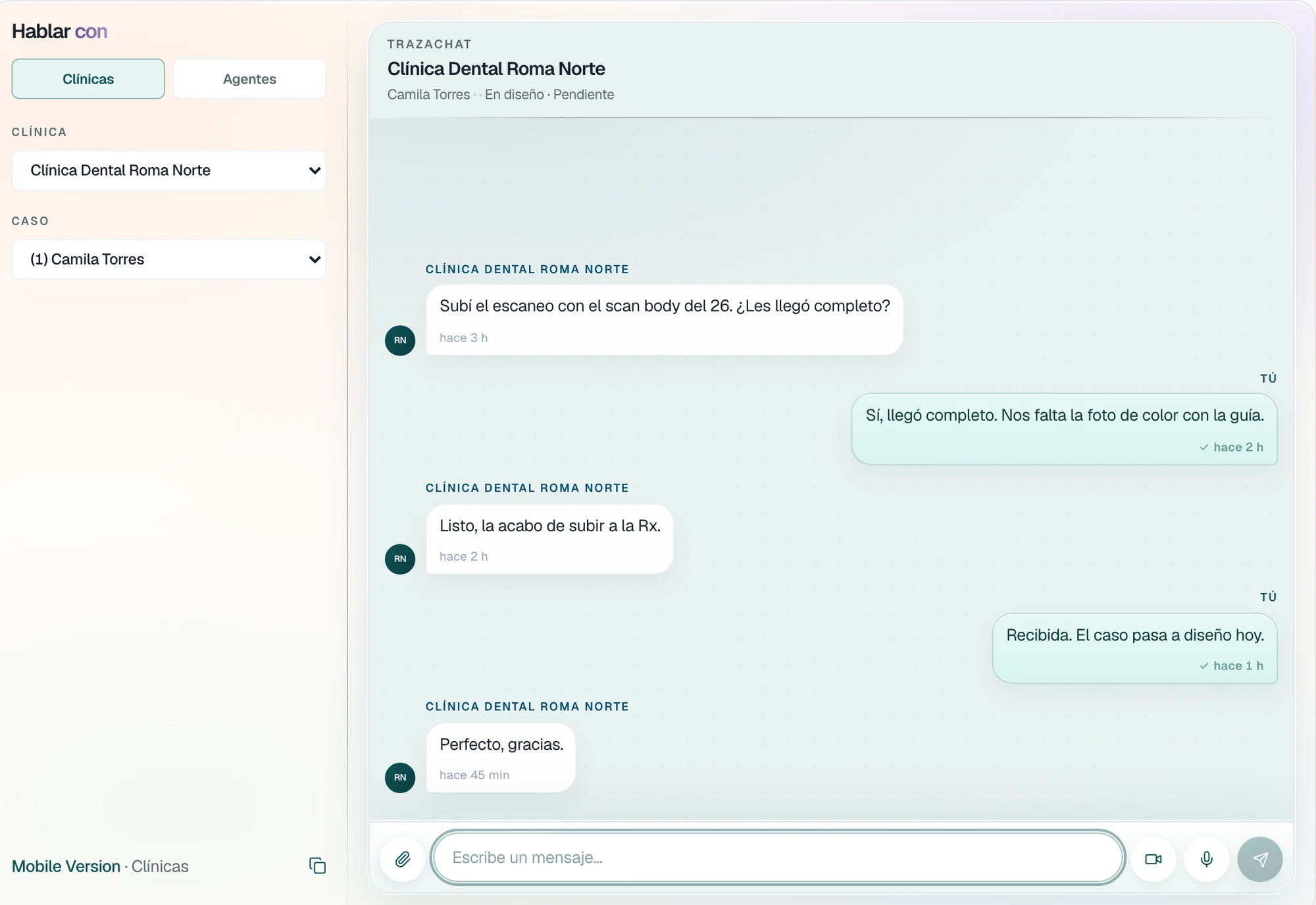Click message 'Subí el escaneo con el scan body'
Image resolution: width=1316 pixels, height=905 pixels.
pos(665,320)
